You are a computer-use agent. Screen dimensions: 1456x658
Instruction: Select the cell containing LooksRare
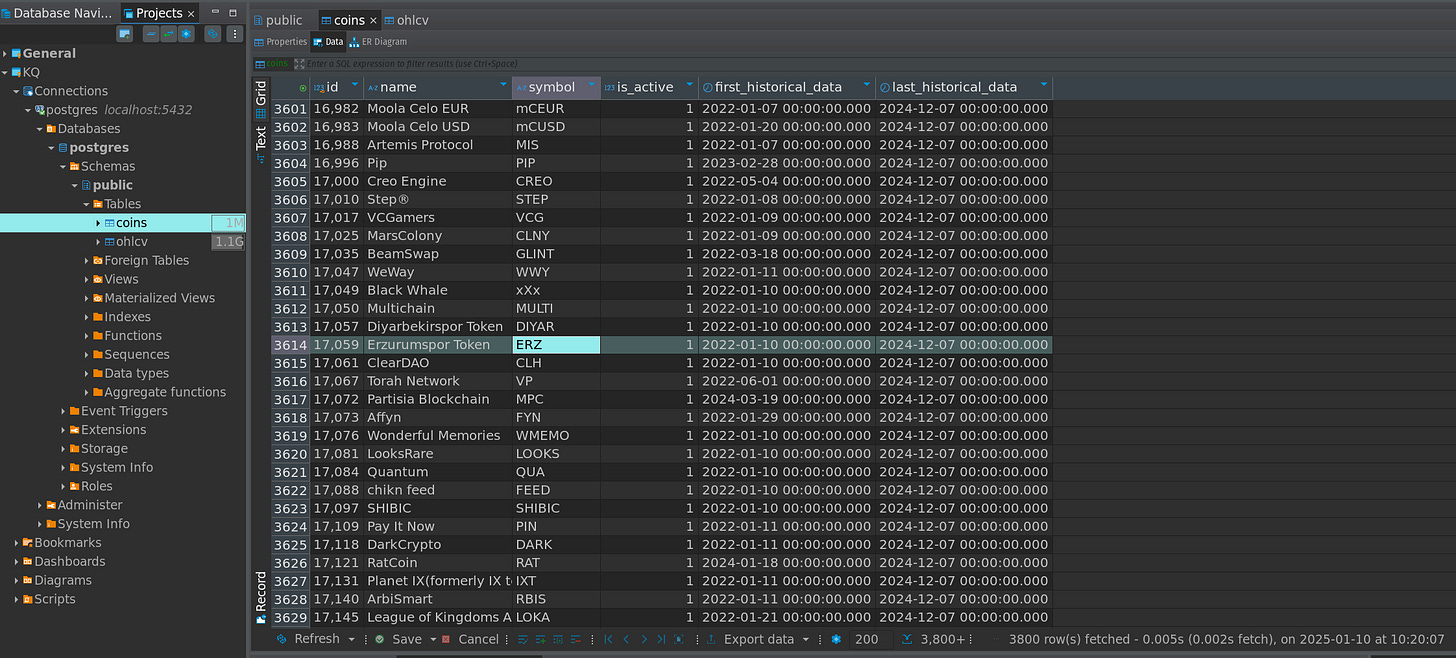(438, 453)
